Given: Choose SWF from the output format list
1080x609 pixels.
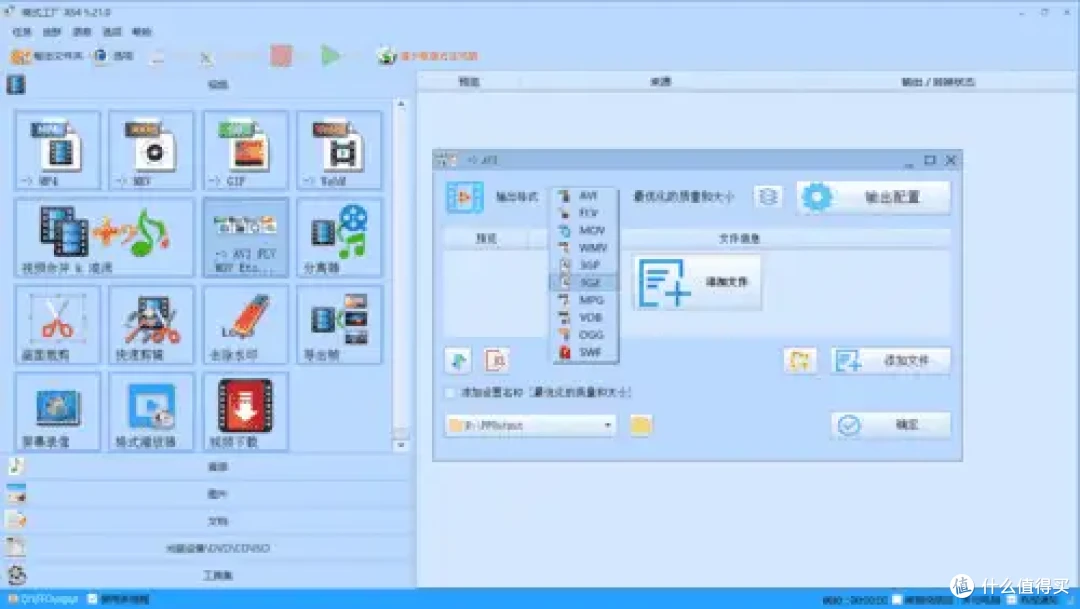Looking at the screenshot, I should click(584, 352).
